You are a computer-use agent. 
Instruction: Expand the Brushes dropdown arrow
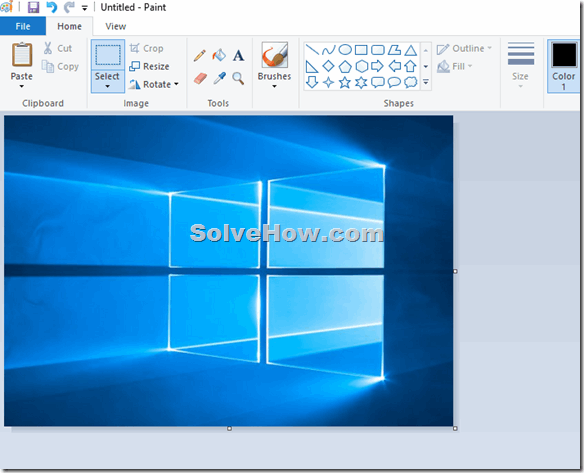point(274,86)
